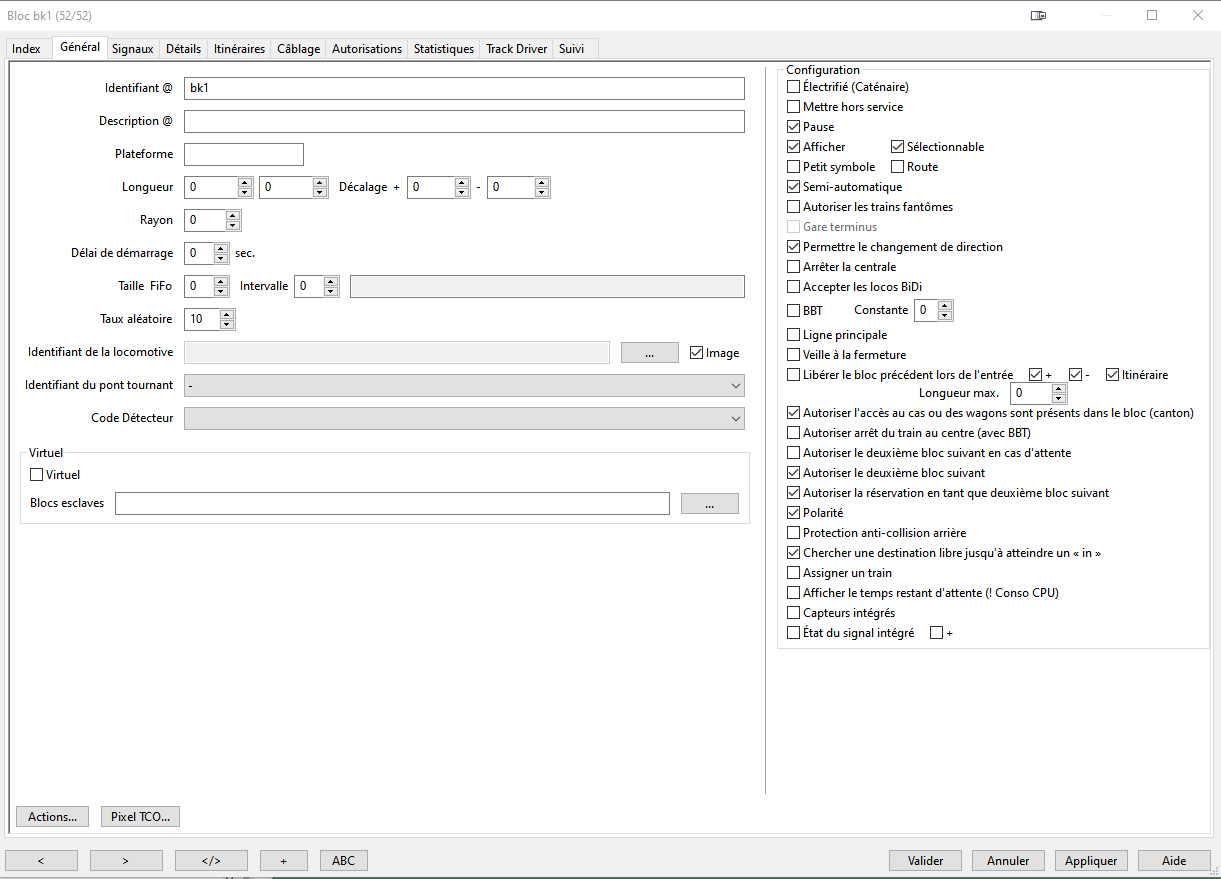The height and width of the screenshot is (879, 1221).
Task: Click the previous block '<' button
Action: [41, 860]
